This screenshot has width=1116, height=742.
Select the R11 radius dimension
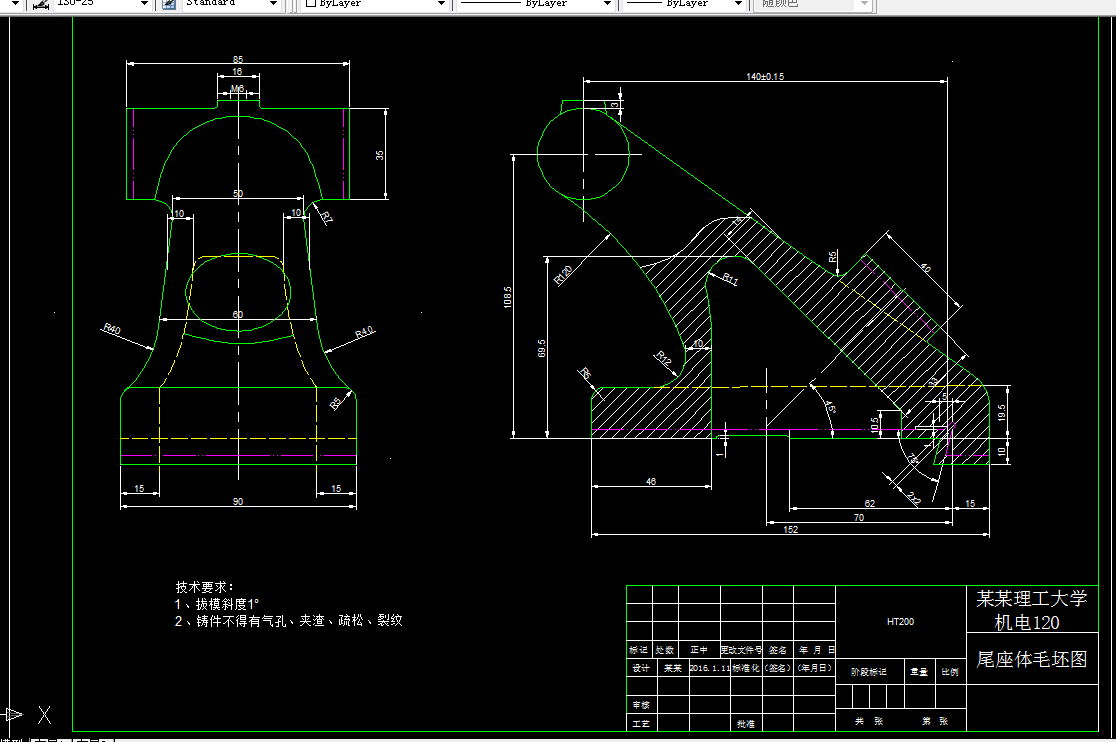pos(730,280)
